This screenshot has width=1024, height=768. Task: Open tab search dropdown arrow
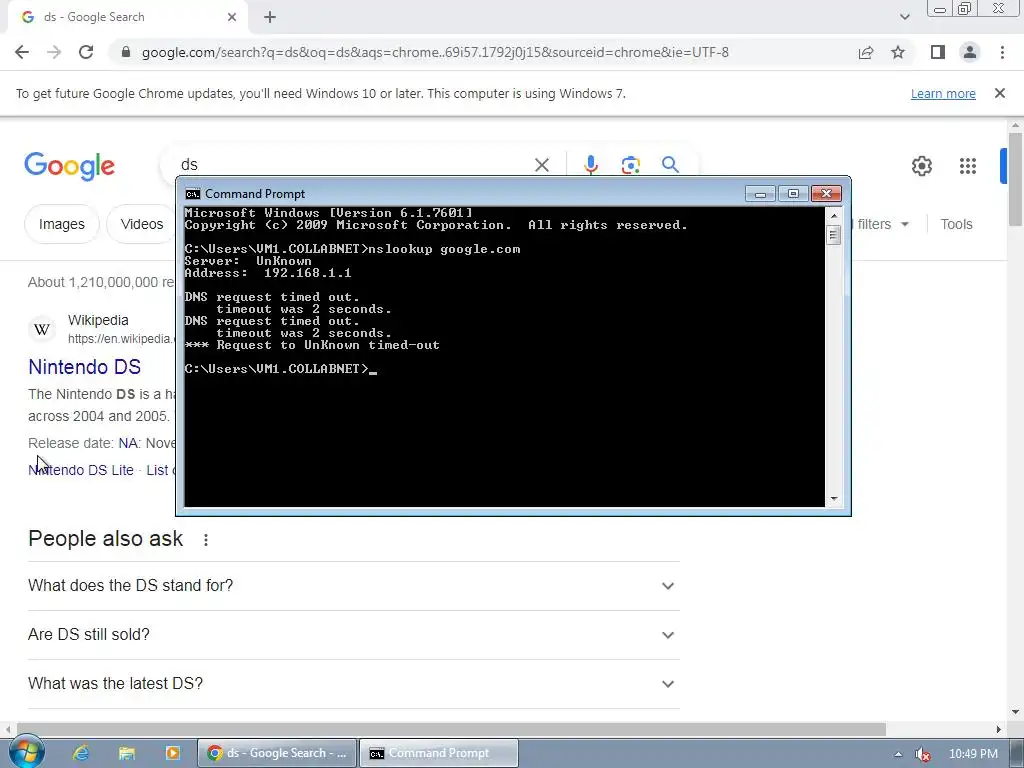tap(904, 17)
